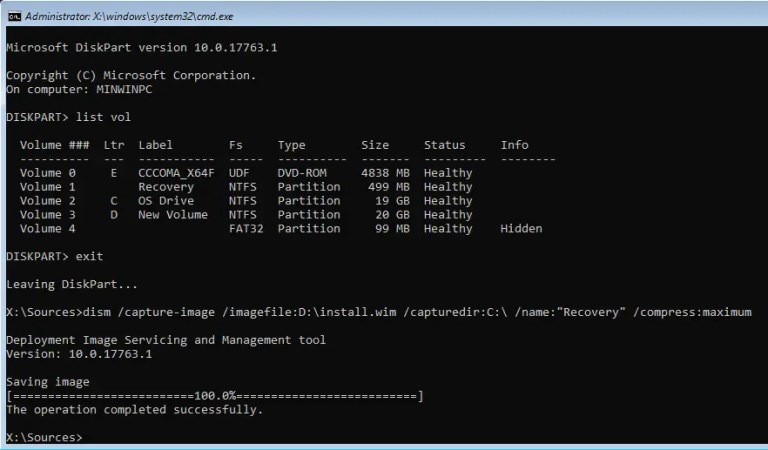Click the 'DISKPART> exit' command line
This screenshot has height=450, width=768.
point(54,257)
